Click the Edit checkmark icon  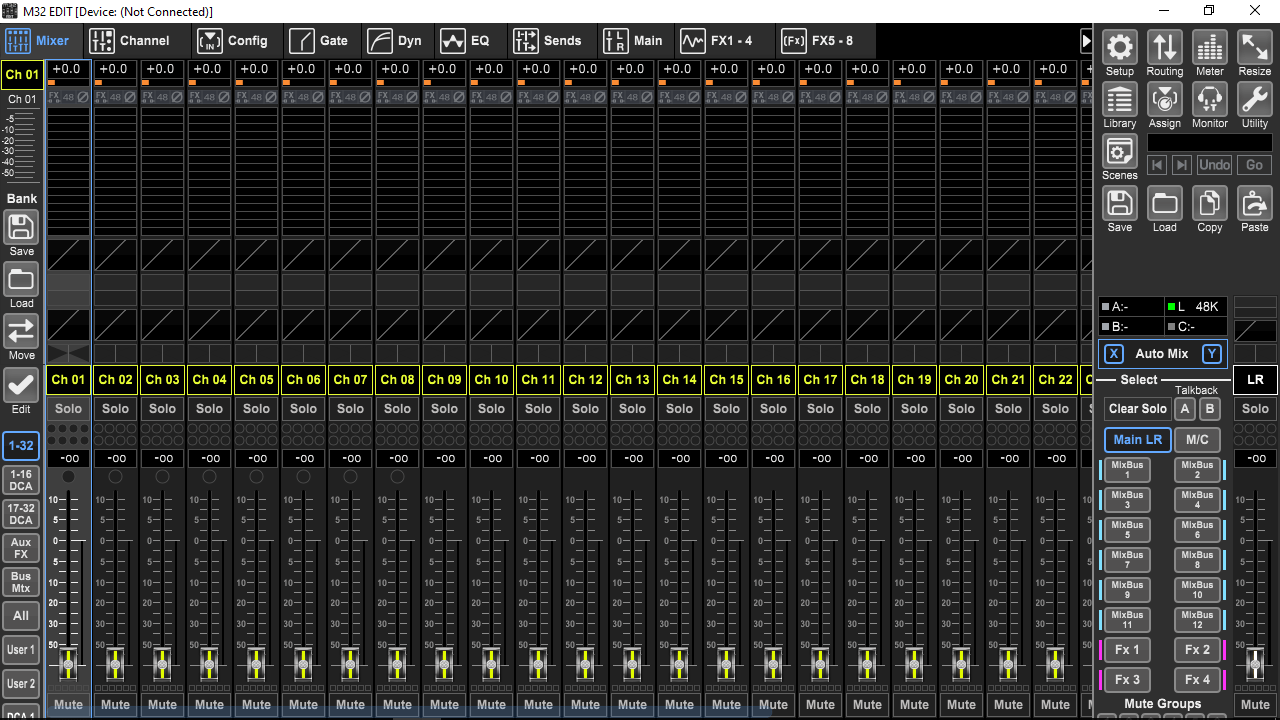click(21, 384)
